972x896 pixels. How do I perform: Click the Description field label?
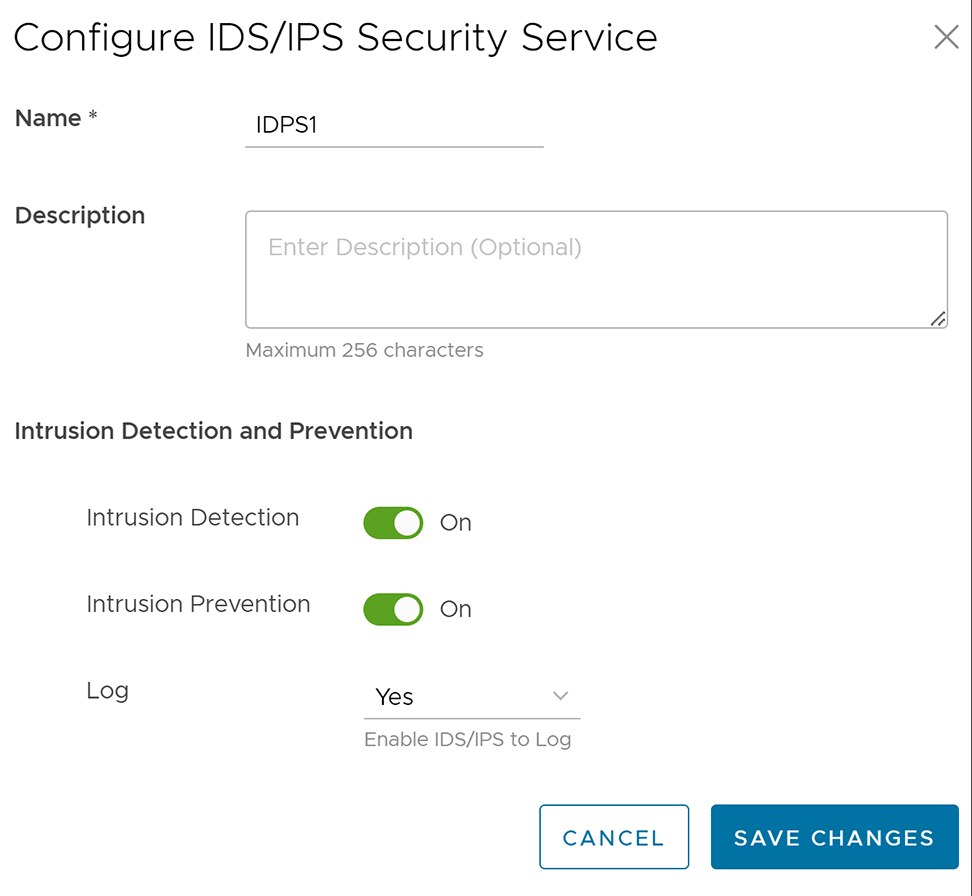(80, 216)
